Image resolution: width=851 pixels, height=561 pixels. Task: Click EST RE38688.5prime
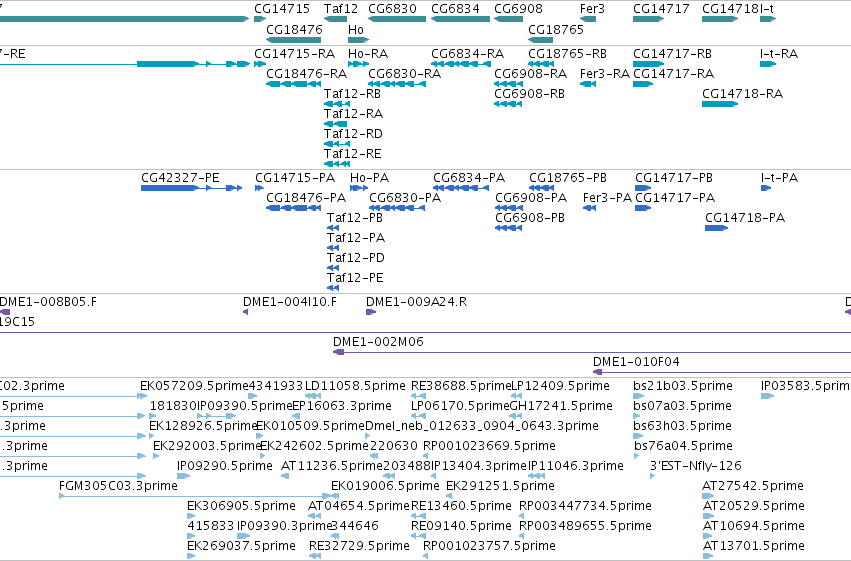point(461,386)
